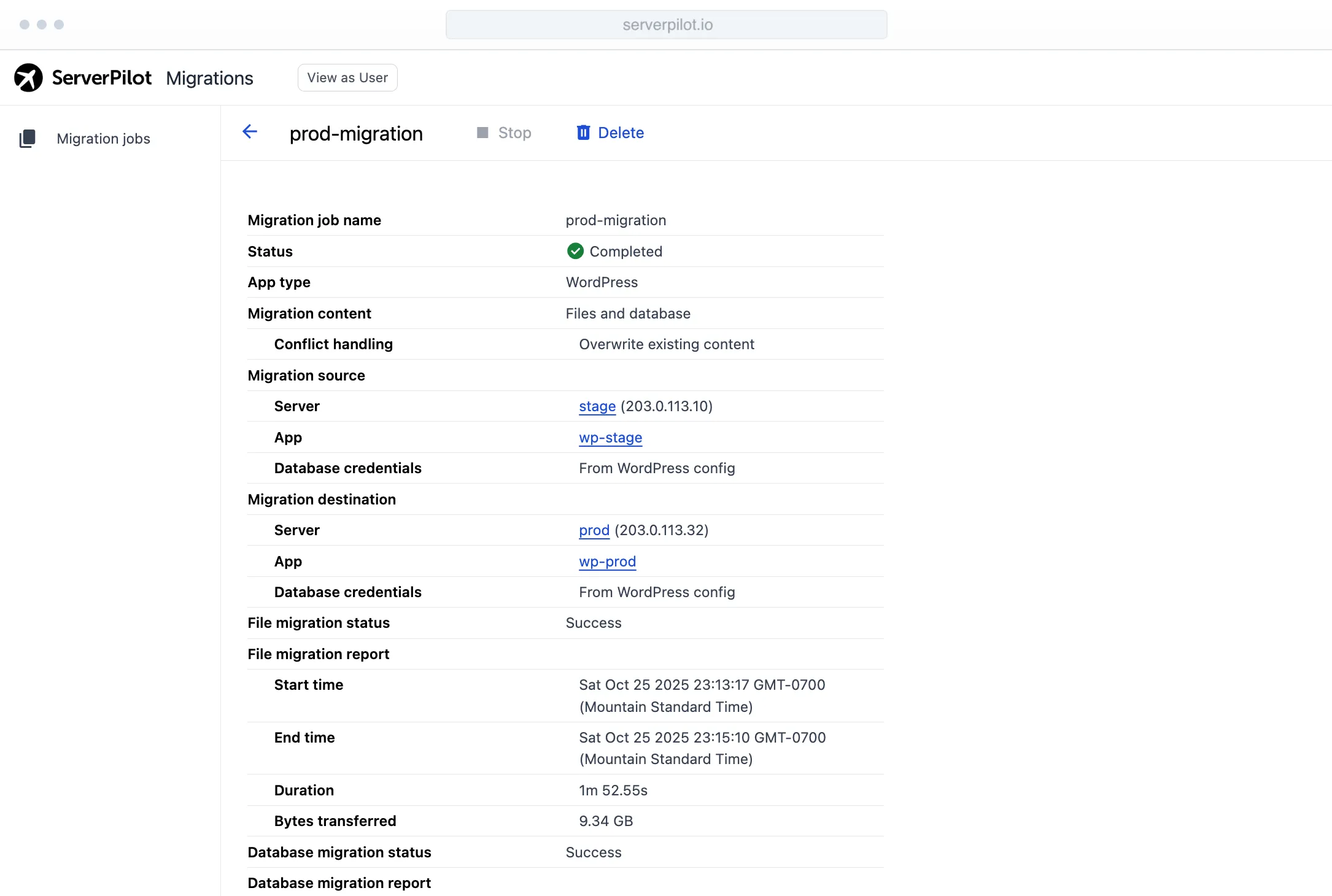Open the prod destination server link
This screenshot has height=896, width=1332.
pyautogui.click(x=594, y=530)
